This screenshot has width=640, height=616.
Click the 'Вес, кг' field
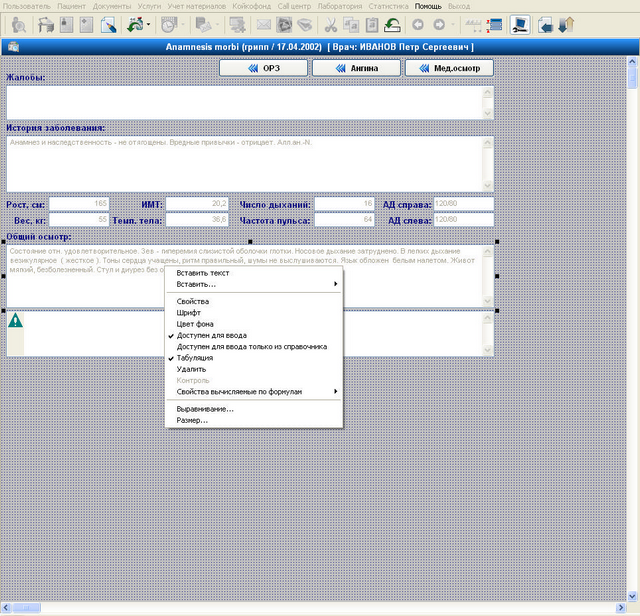[x=79, y=220]
